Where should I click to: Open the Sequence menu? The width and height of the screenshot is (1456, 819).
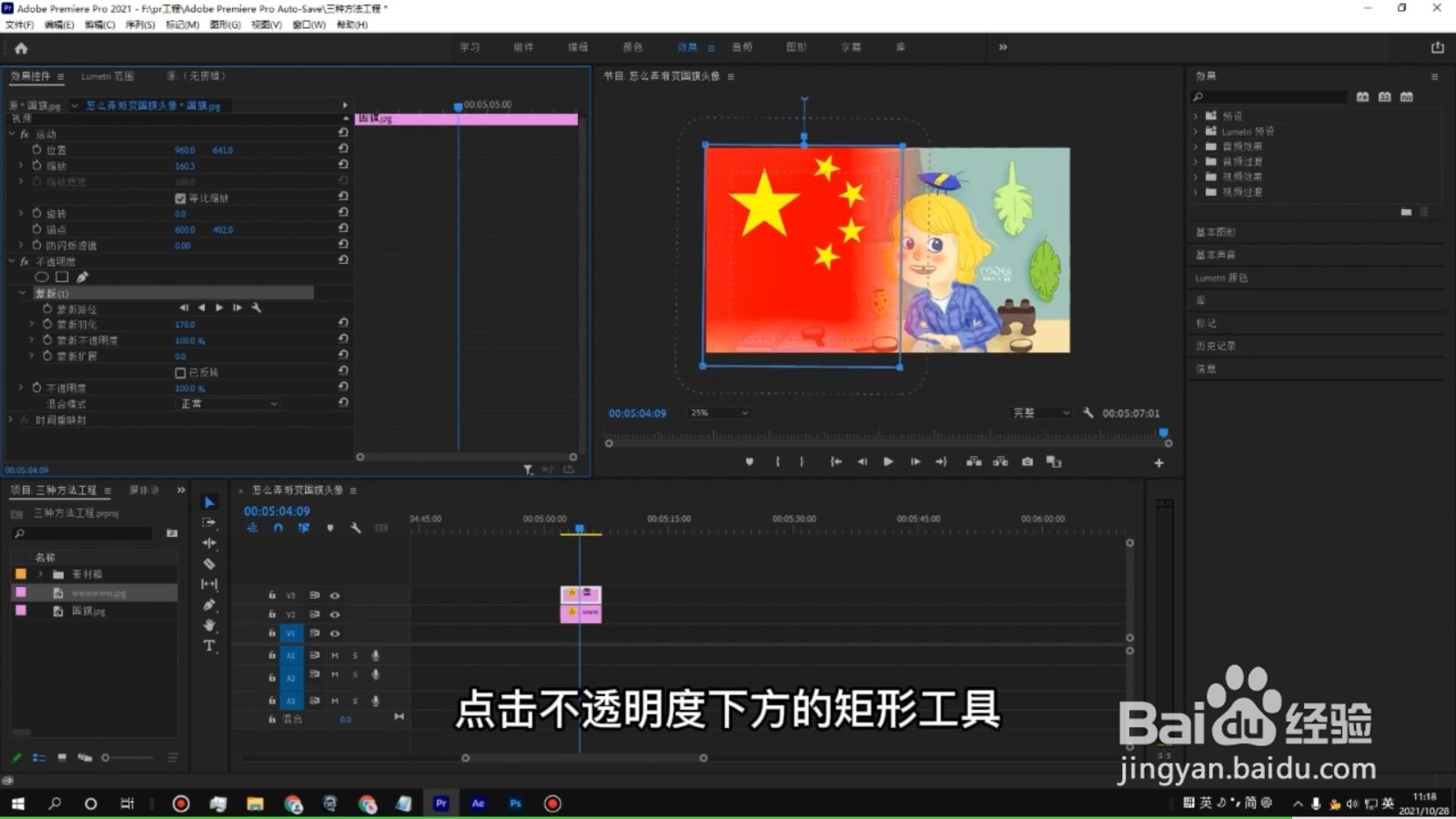click(140, 25)
